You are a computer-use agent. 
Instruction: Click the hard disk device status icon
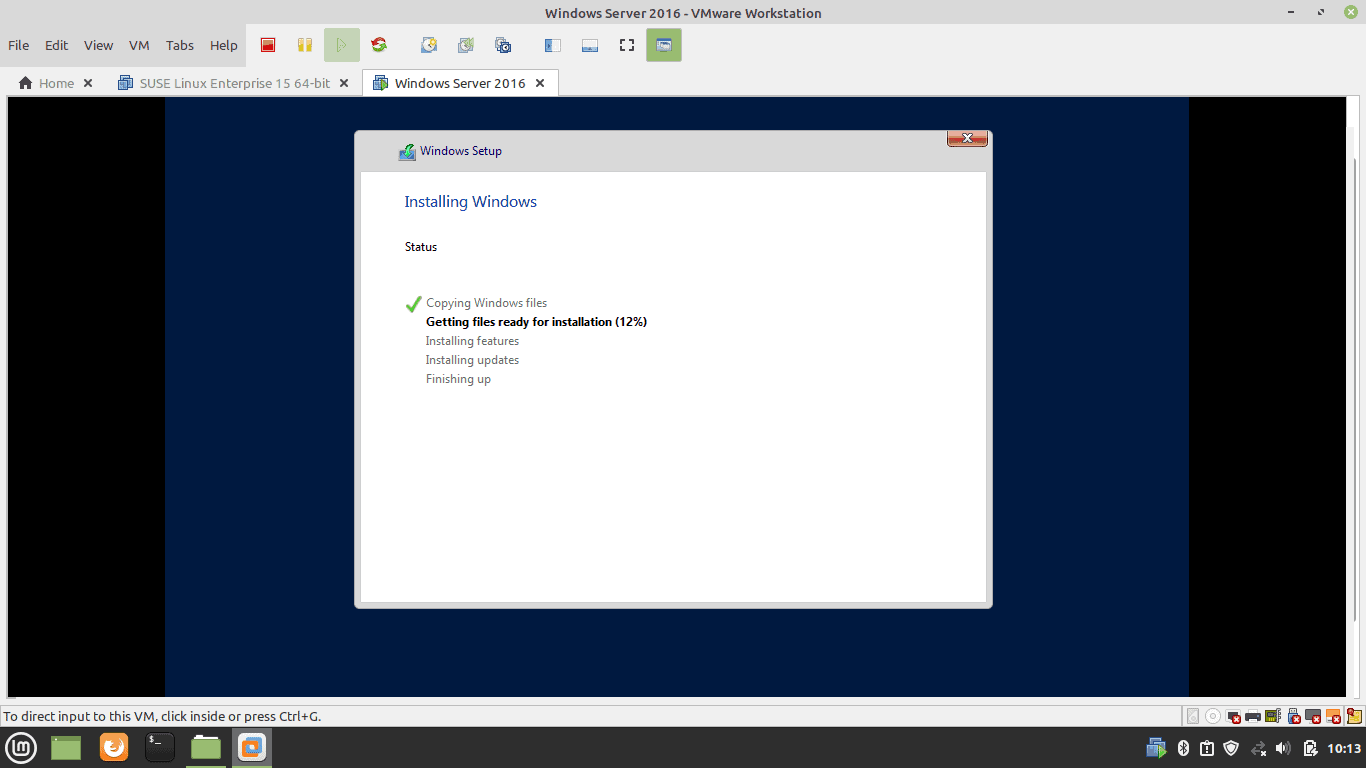pos(1193,716)
